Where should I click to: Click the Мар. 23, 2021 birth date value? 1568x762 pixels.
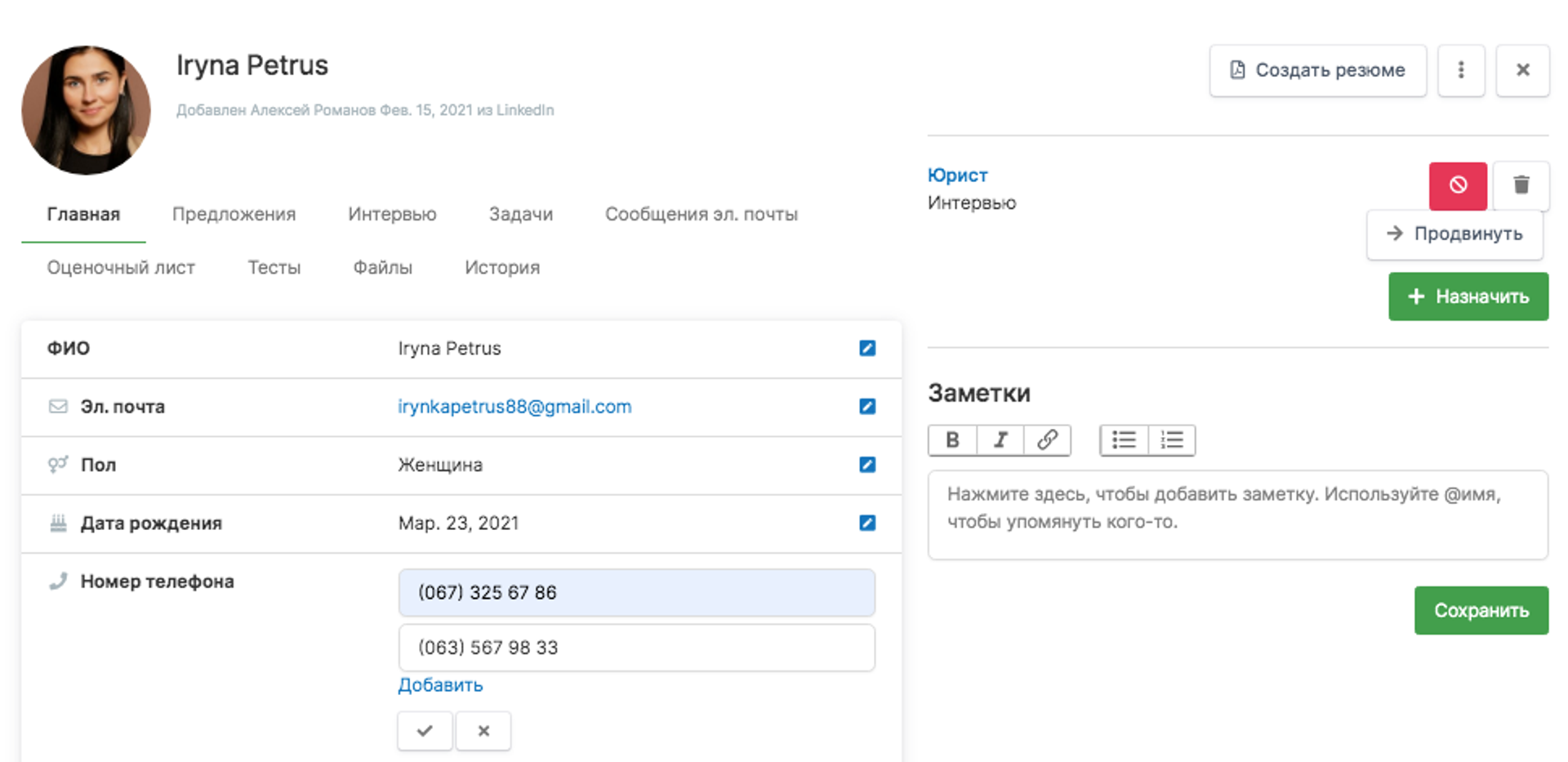tap(458, 524)
